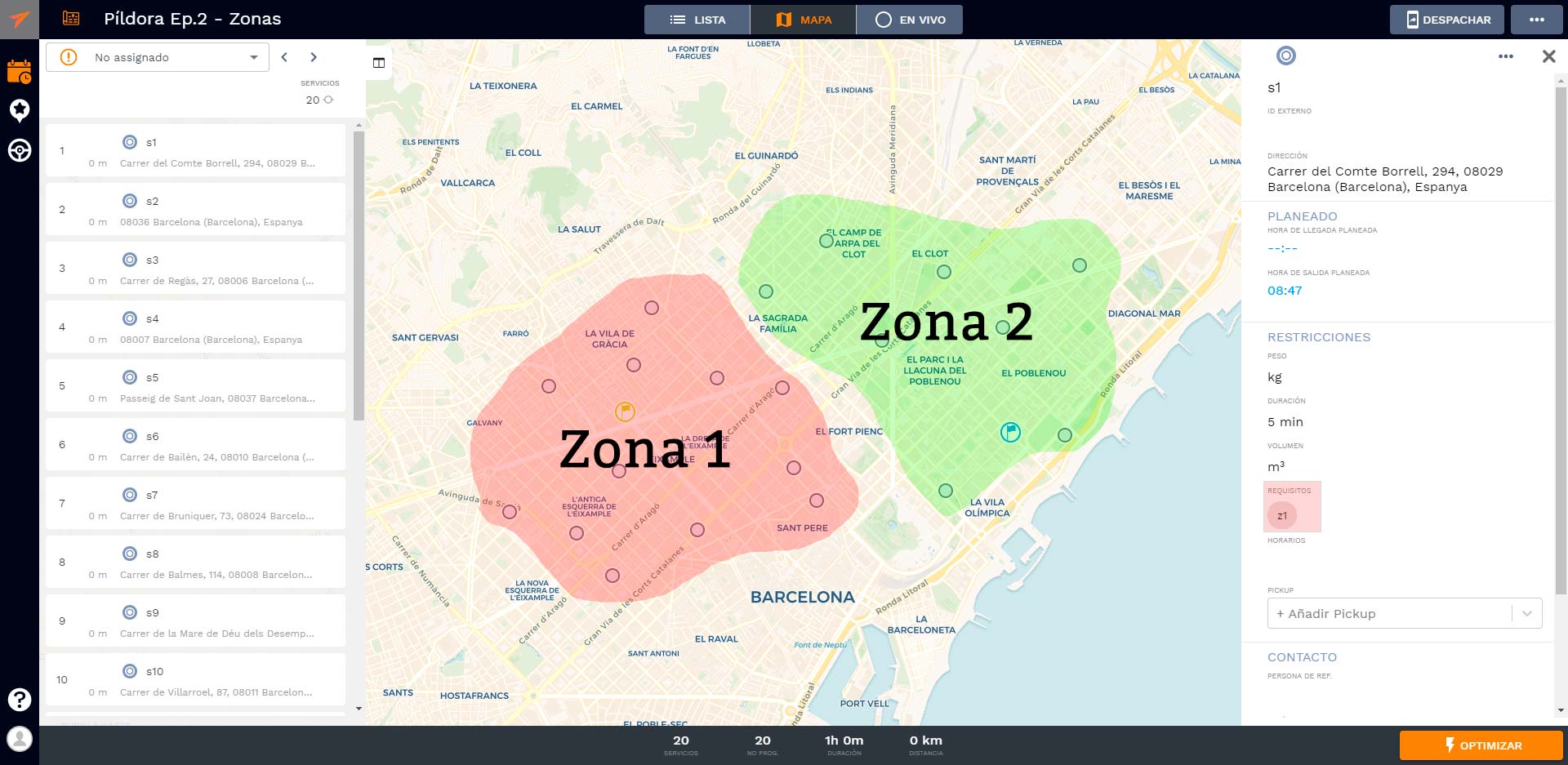
Task: Click the orange flag marker in Zona 1
Action: click(625, 411)
